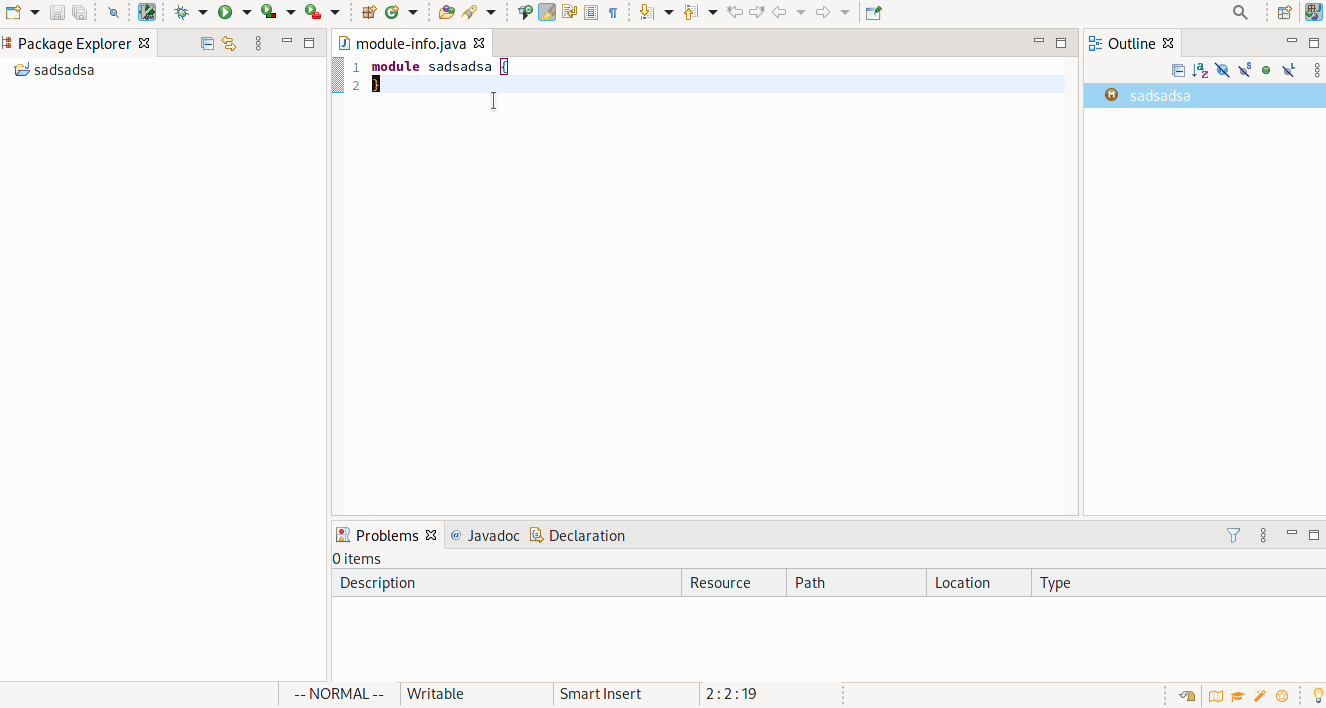Switch to the Declaration tab

coord(577,535)
